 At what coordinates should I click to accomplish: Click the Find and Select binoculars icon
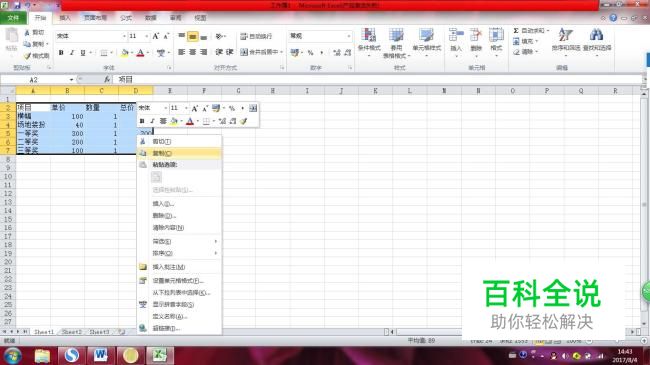597,35
